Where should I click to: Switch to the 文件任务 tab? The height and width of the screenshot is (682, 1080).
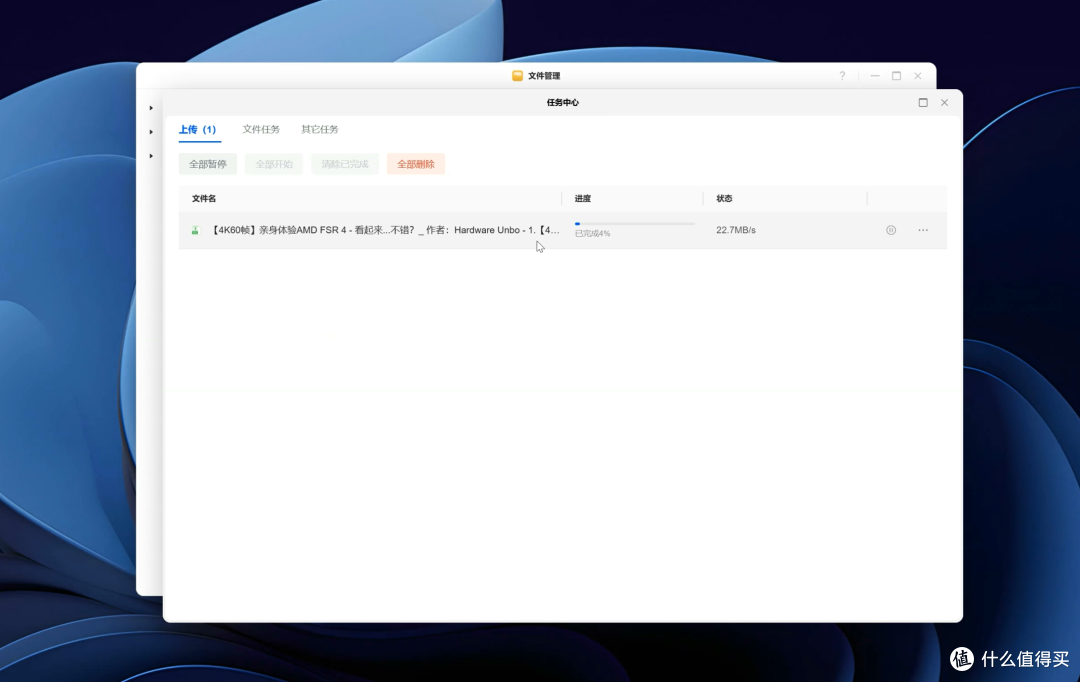click(261, 130)
